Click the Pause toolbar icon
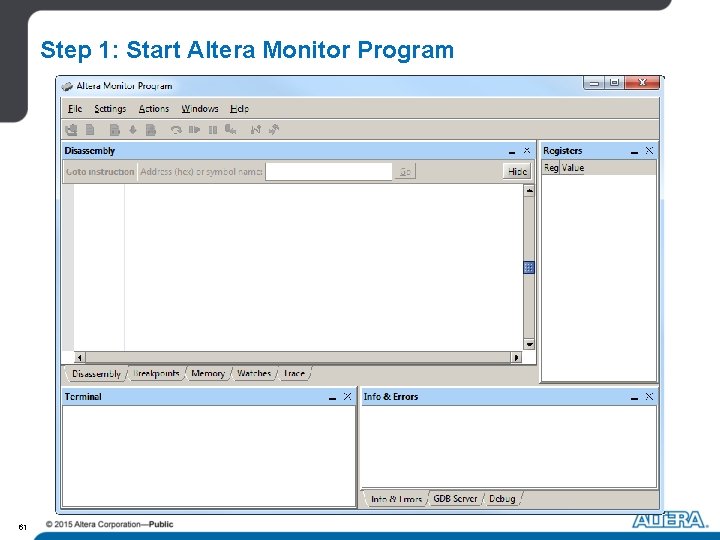 [213, 130]
